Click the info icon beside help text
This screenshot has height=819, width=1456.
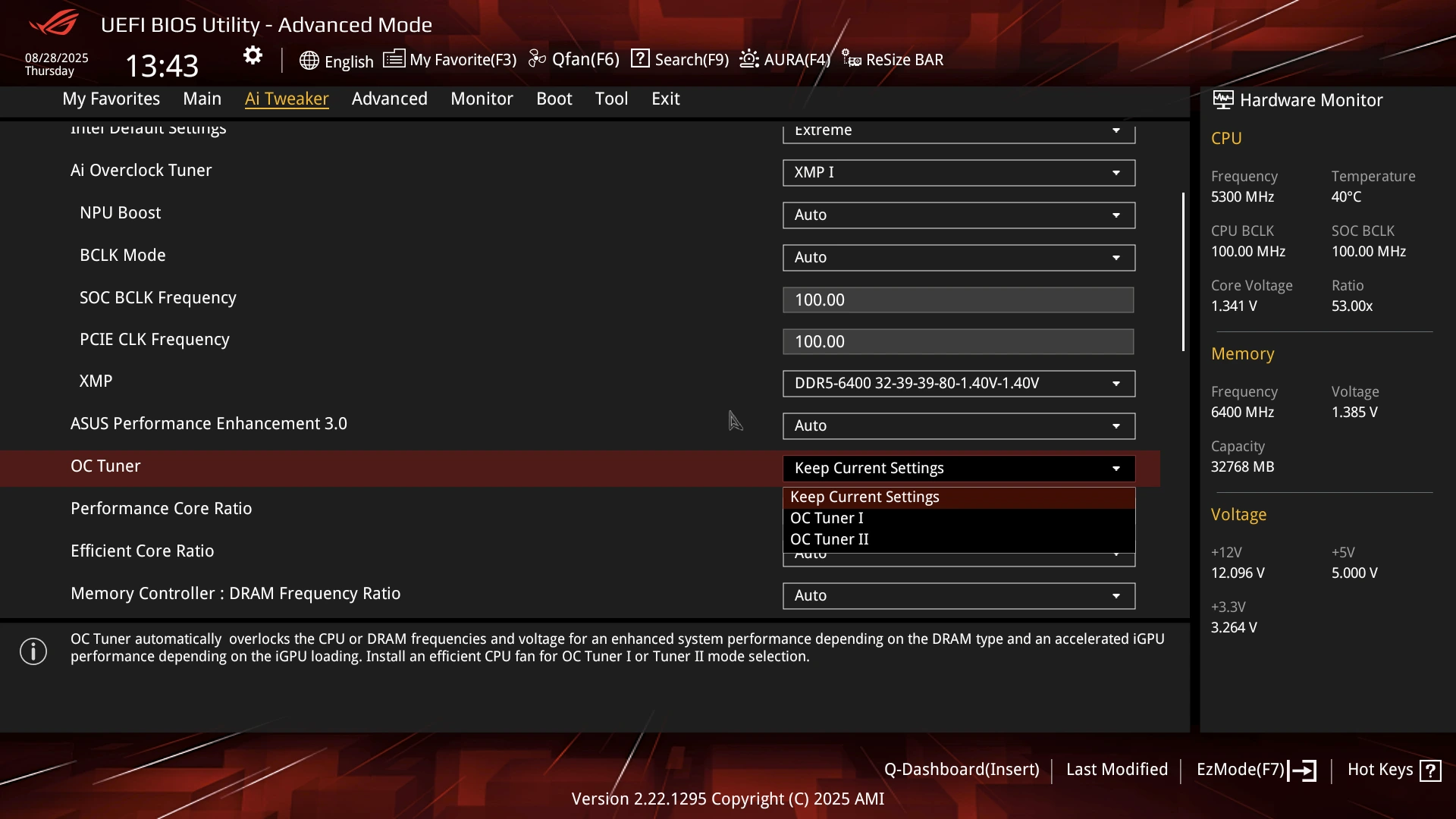point(33,651)
